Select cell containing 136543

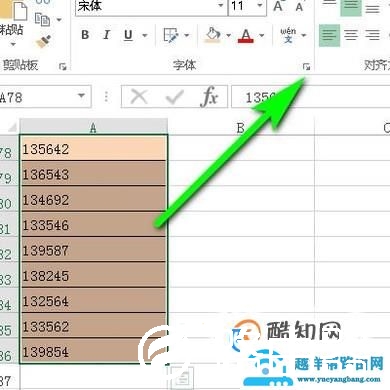[94, 174]
